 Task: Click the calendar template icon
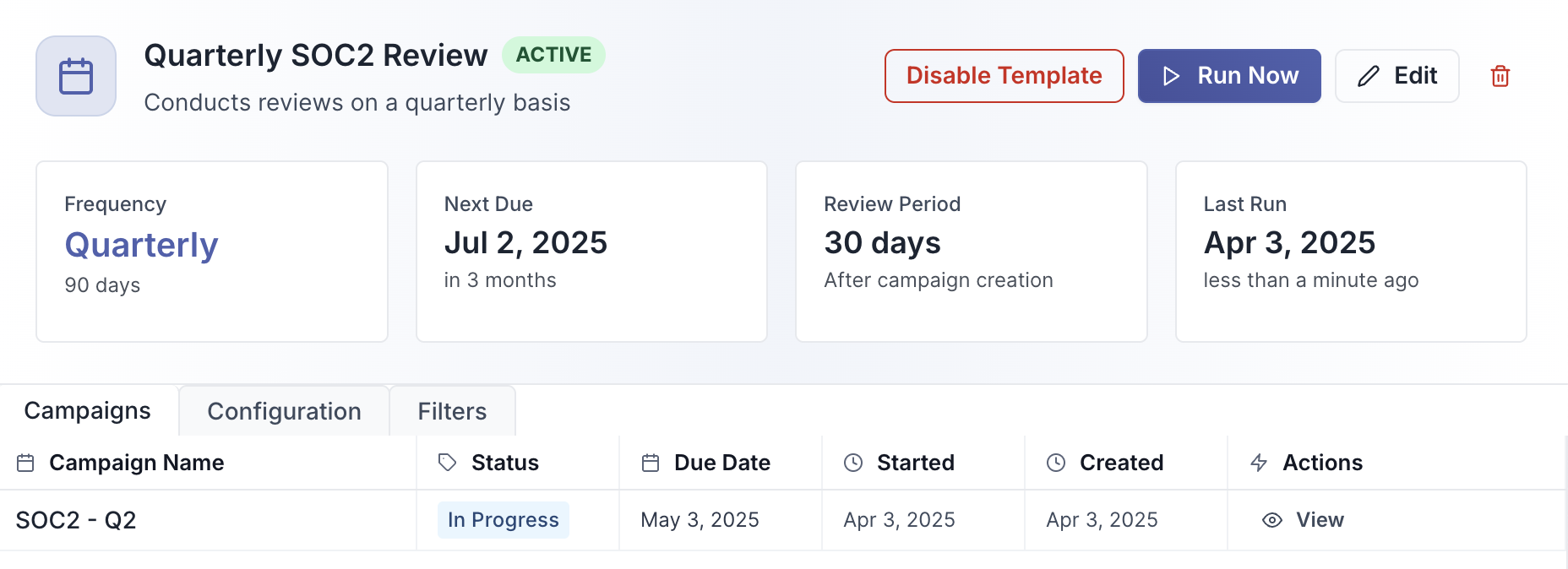(x=76, y=76)
